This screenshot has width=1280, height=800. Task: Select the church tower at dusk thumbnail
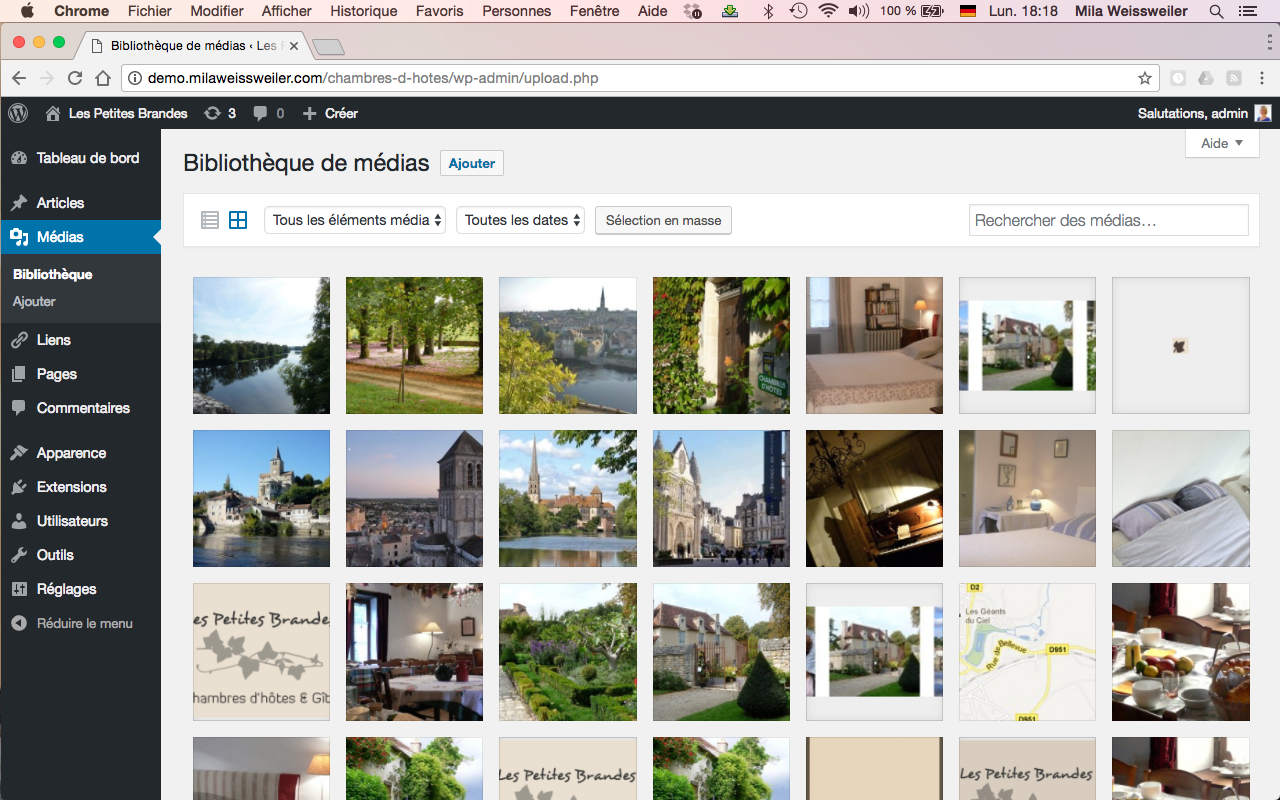coord(414,498)
